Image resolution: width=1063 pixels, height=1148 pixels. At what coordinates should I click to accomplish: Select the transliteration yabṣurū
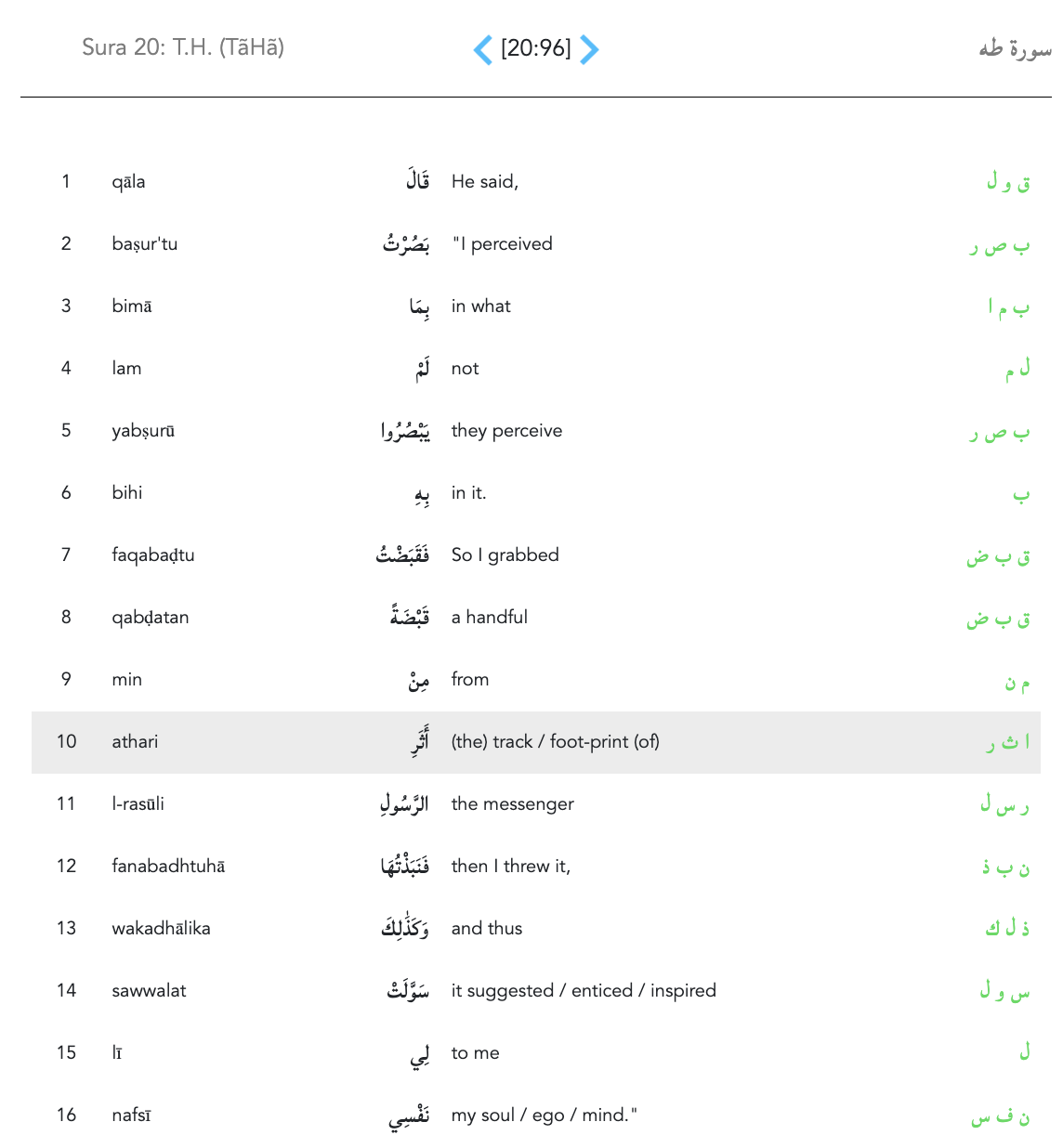143,431
